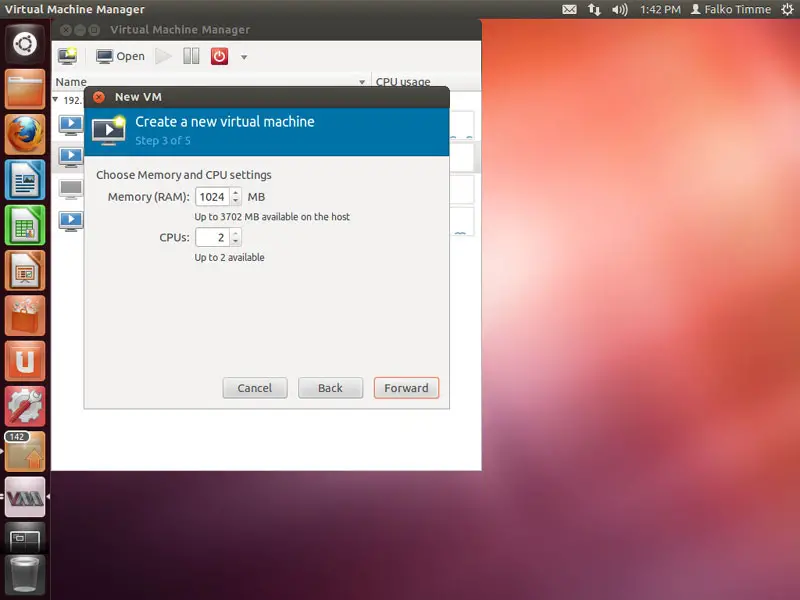Launch the Files manager from the dock
Image resolution: width=800 pixels, height=600 pixels.
point(24,89)
